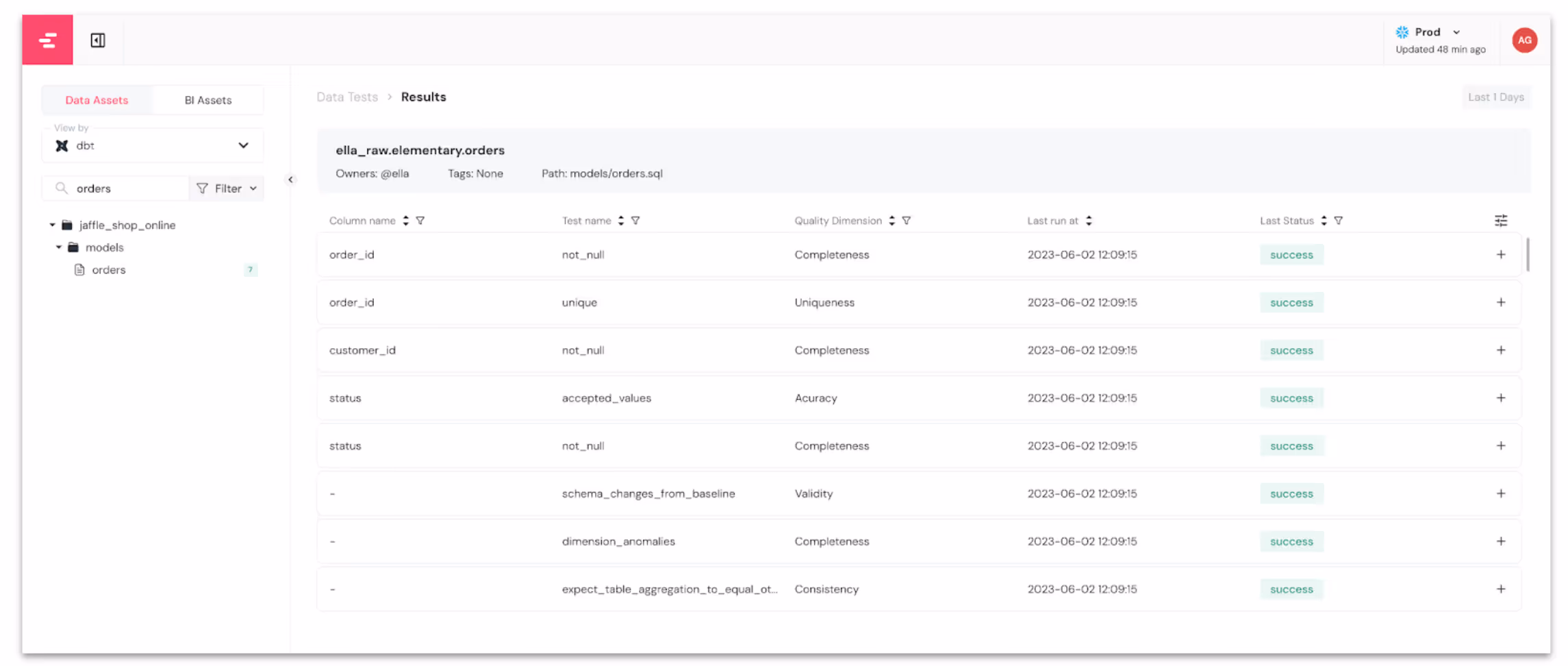This screenshot has width=1568, height=666.
Task: Expand details of the order_id unique test
Action: point(1501,302)
